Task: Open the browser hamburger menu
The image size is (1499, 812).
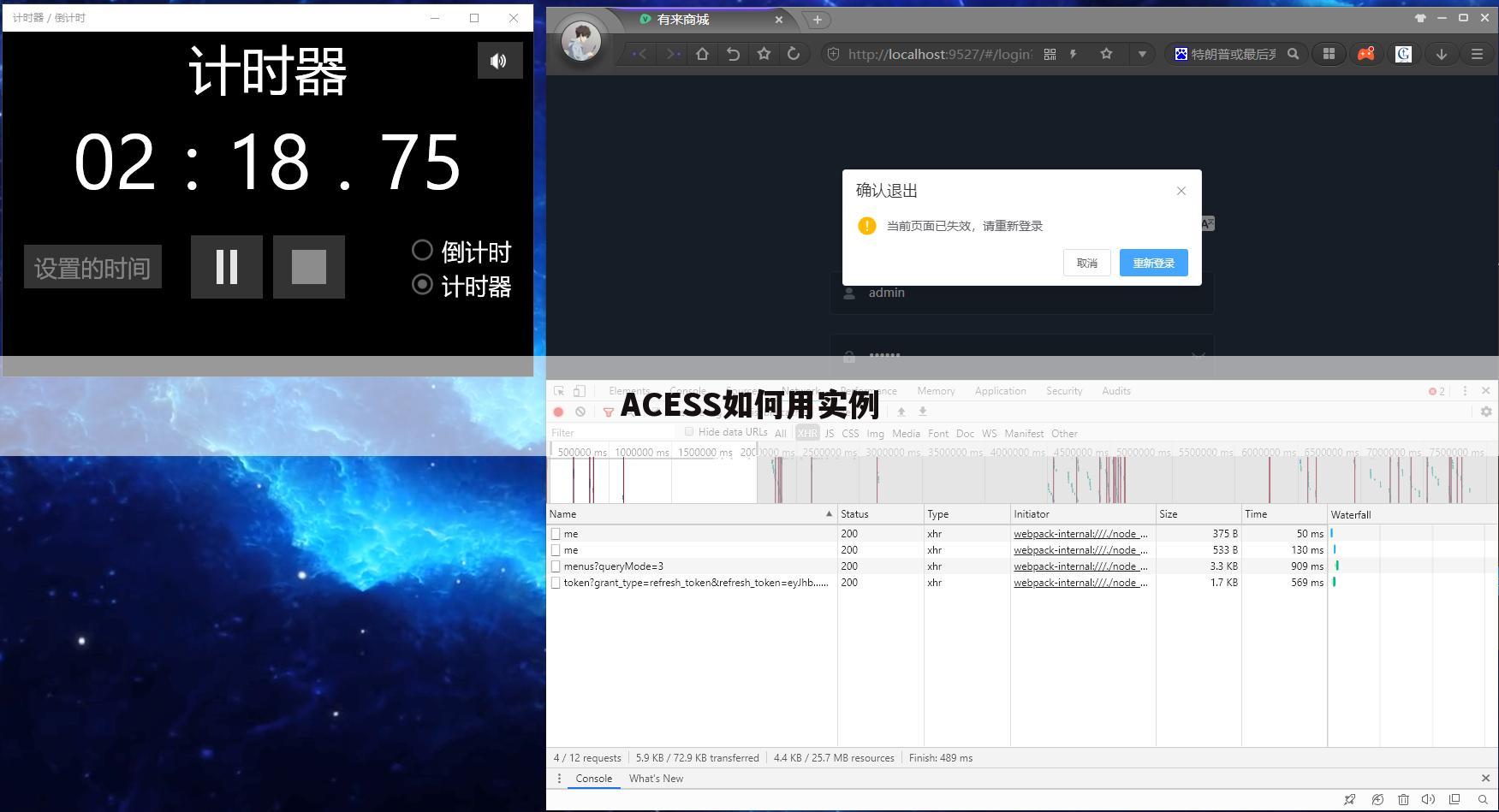Action: point(1477,53)
